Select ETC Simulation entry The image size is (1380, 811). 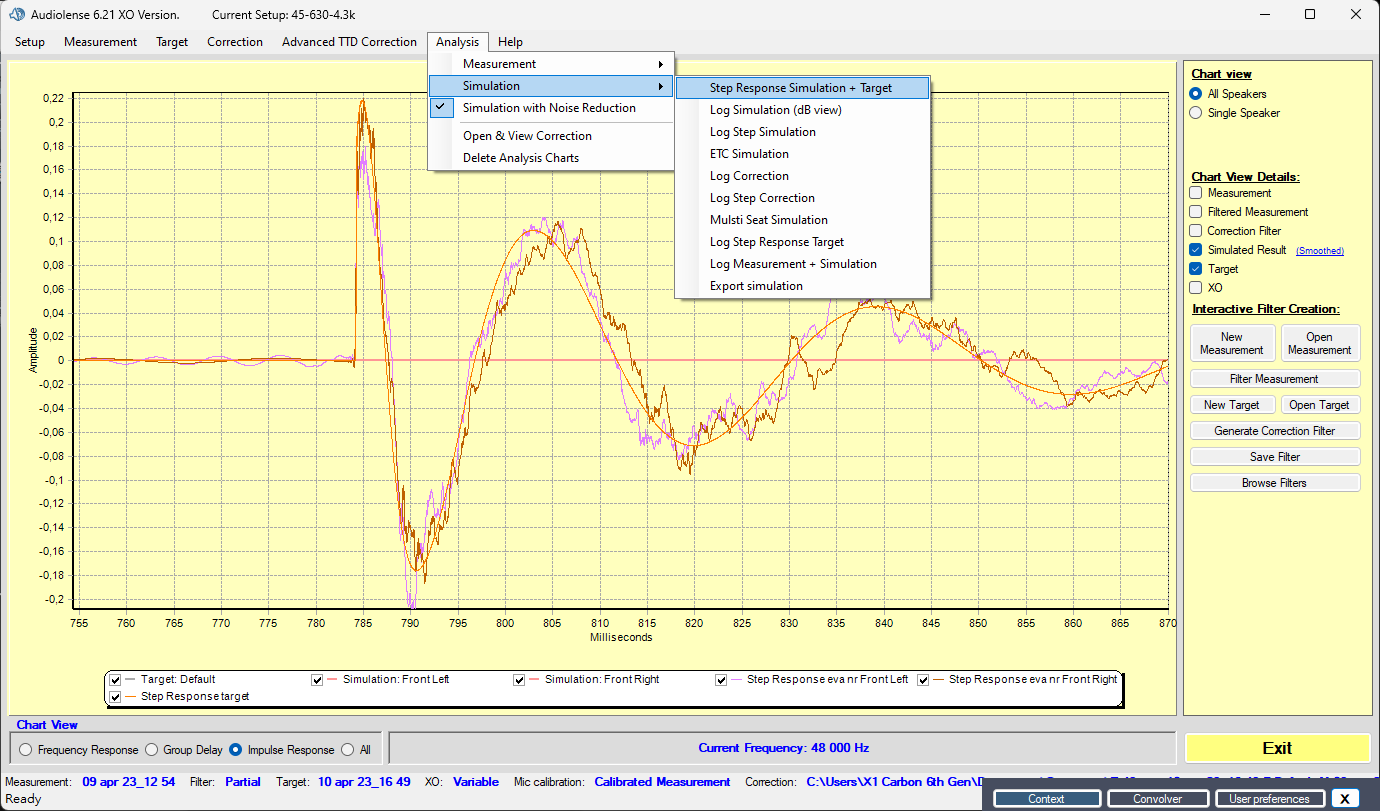coord(803,154)
